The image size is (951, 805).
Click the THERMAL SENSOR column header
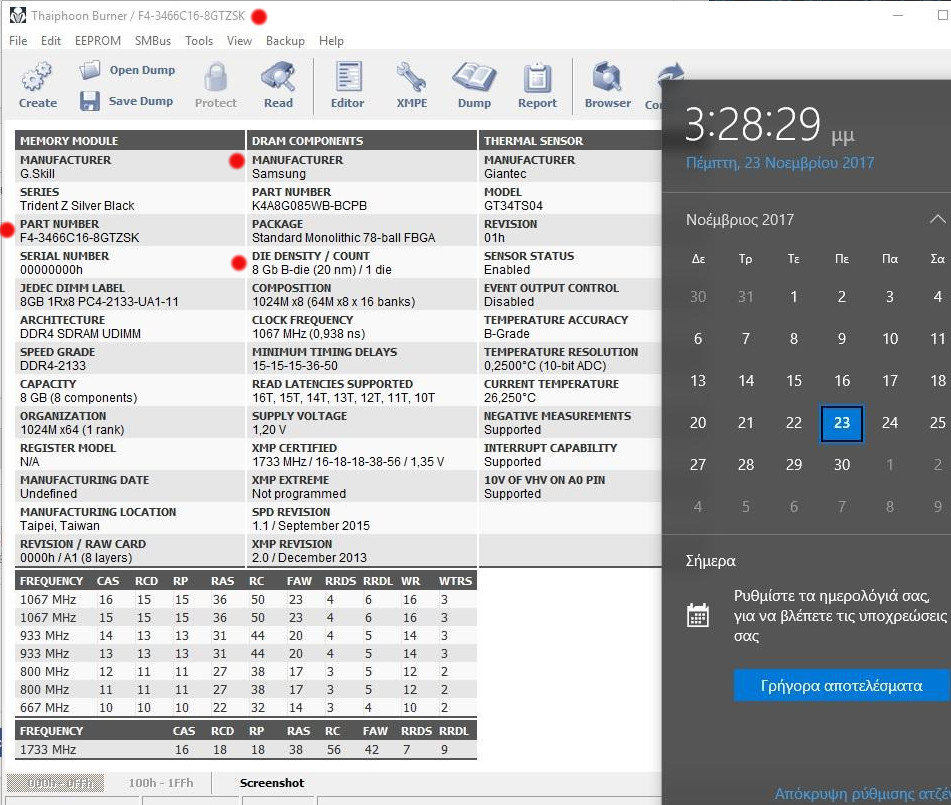point(570,140)
